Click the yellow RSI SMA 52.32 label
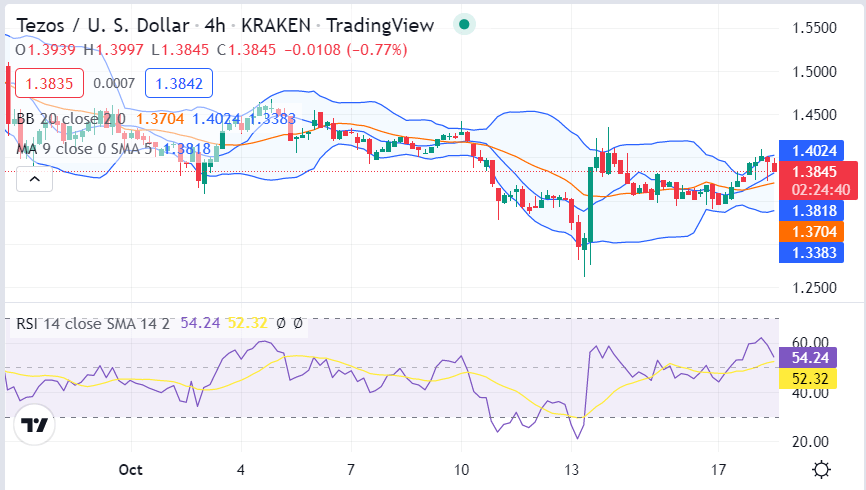Screen dimensions: 866x490 click(808, 379)
